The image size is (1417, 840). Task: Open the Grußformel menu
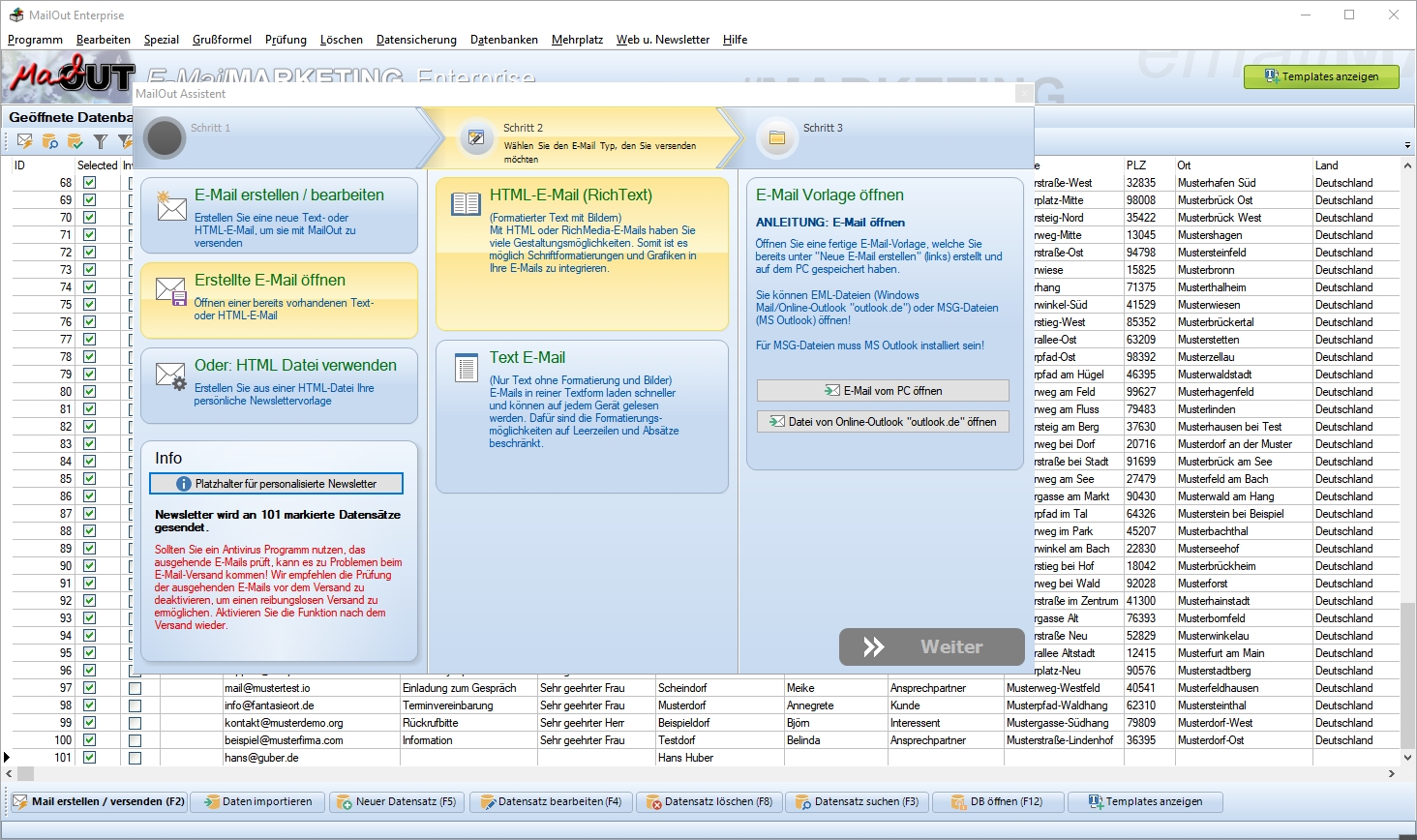[x=222, y=40]
